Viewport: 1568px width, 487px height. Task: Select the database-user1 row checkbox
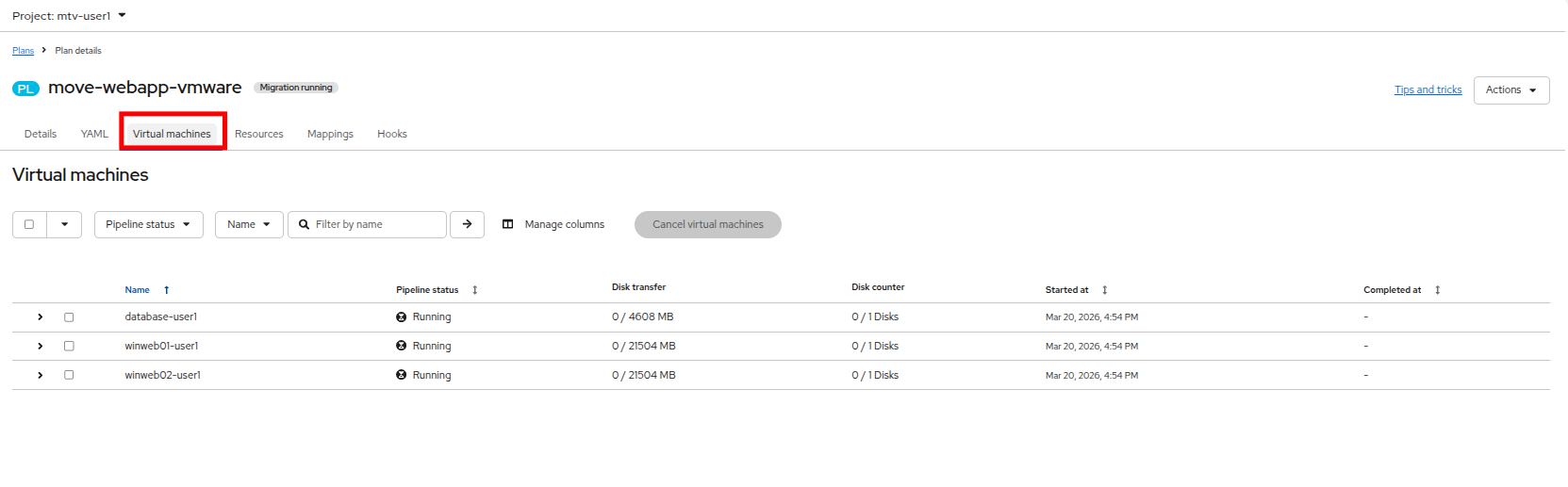69,317
